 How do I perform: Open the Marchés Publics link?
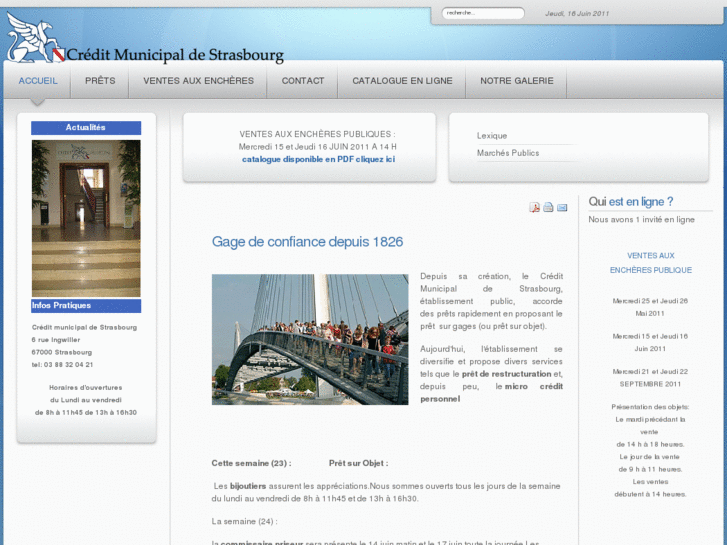(508, 153)
